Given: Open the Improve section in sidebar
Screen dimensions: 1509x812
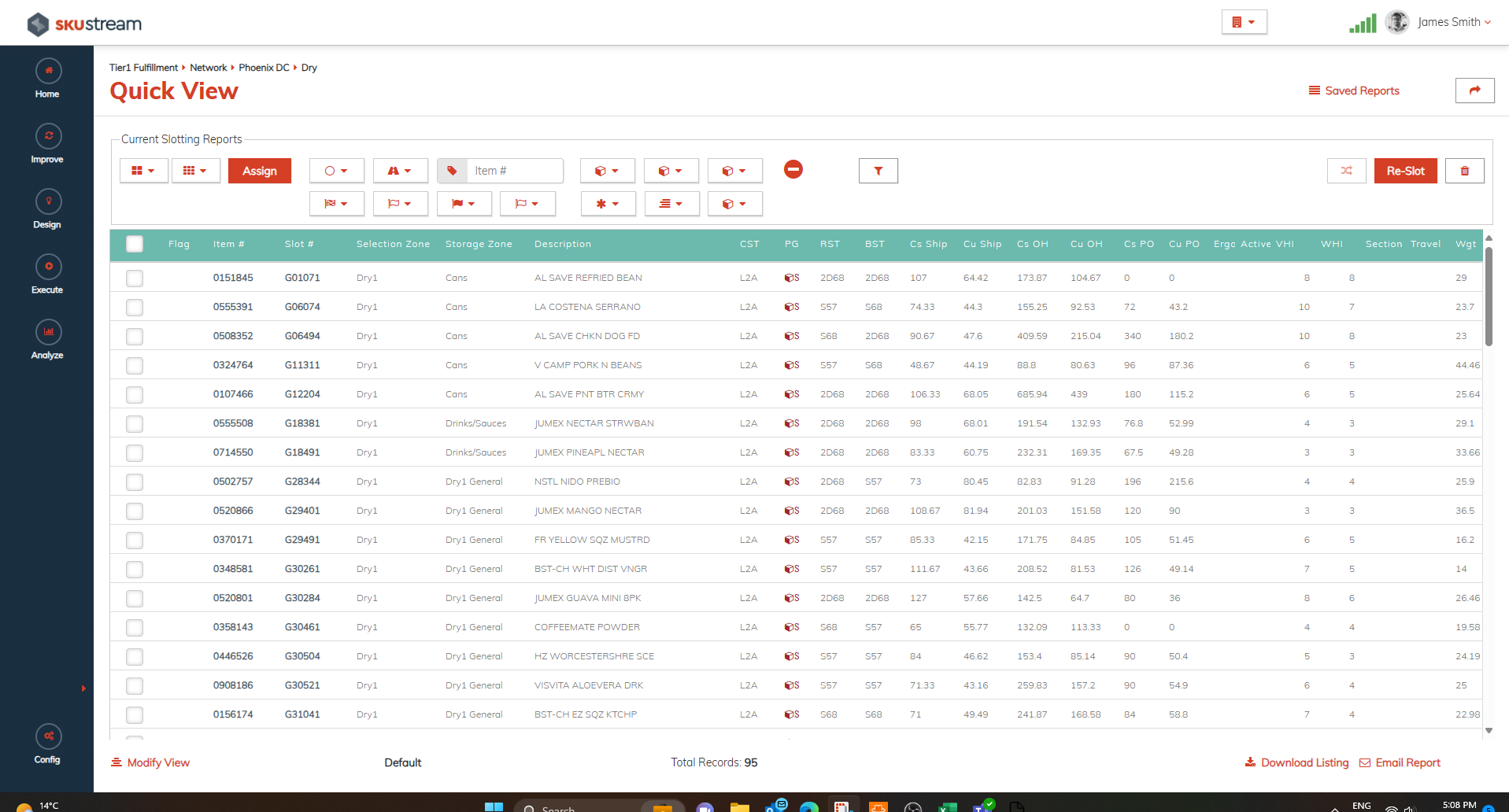Looking at the screenshot, I should click(47, 144).
